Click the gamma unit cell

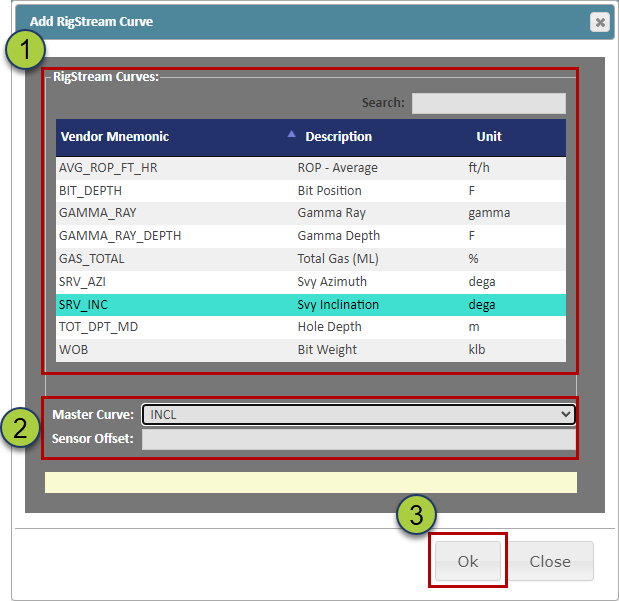point(489,213)
